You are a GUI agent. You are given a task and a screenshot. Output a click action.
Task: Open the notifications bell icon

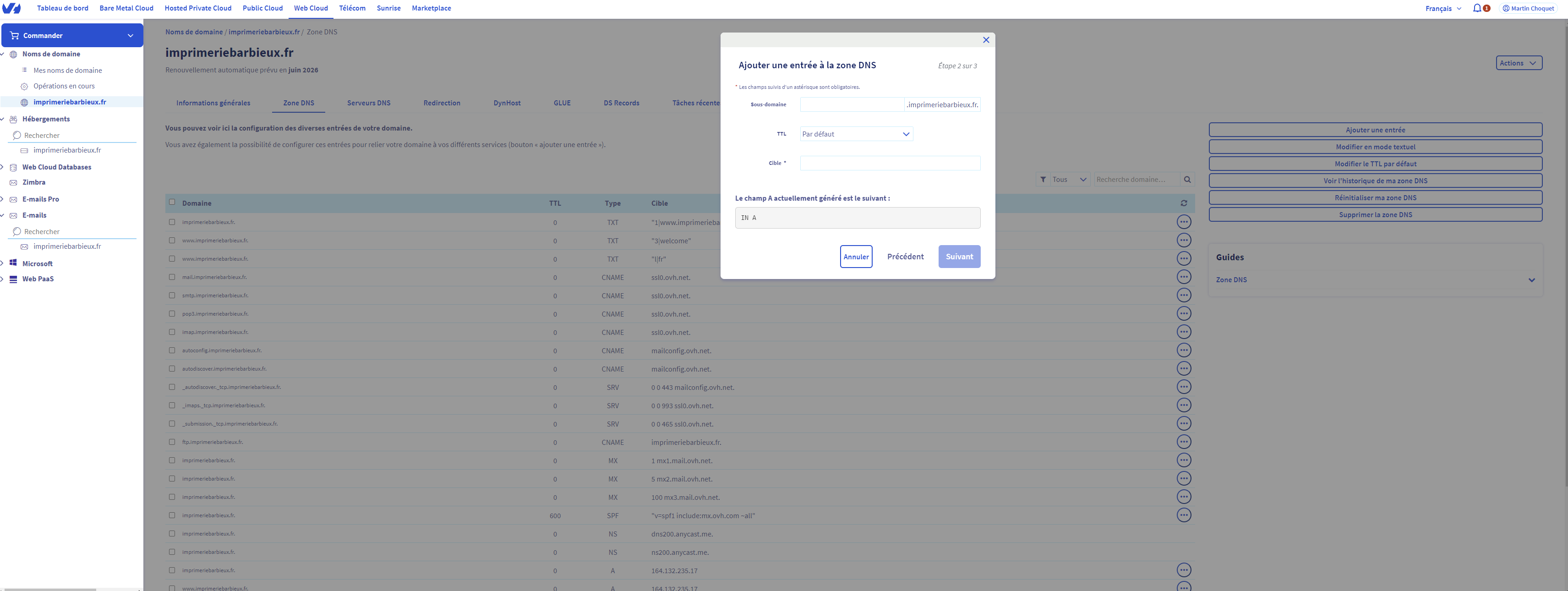click(x=1477, y=8)
